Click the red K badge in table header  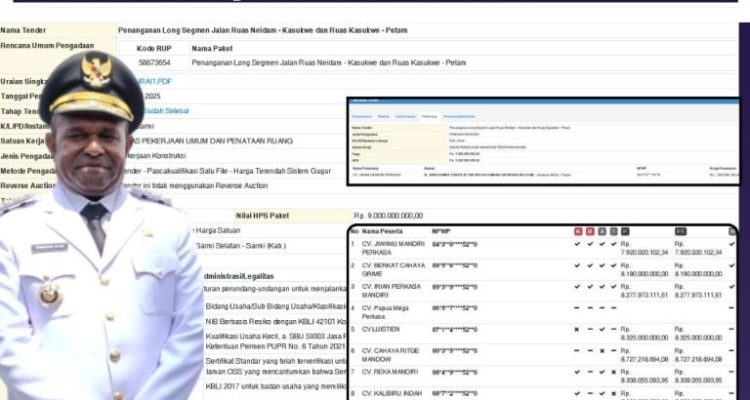click(x=578, y=232)
